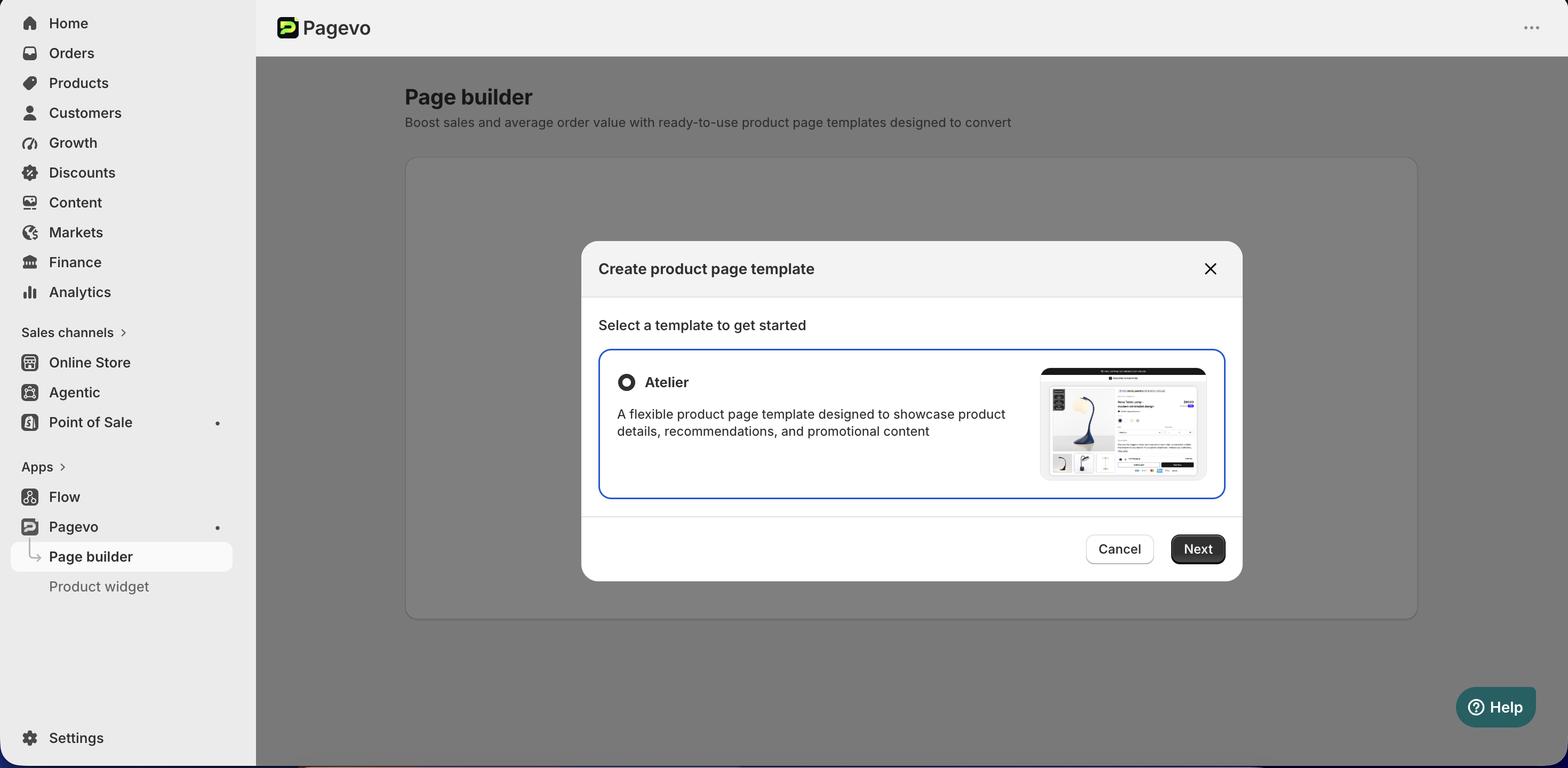The width and height of the screenshot is (1568, 768).
Task: Open Customers via person icon
Action: pos(30,113)
